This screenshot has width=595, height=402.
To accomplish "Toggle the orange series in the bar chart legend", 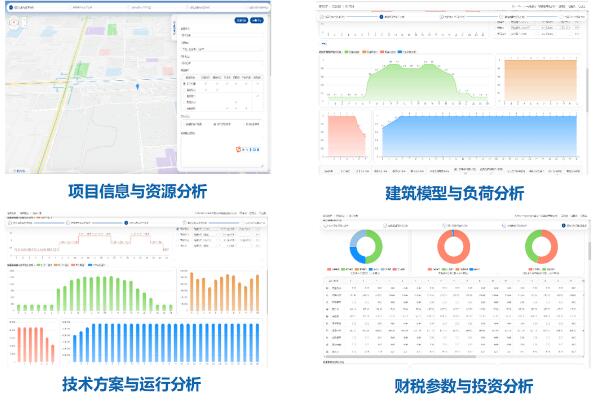I will point(57,265).
